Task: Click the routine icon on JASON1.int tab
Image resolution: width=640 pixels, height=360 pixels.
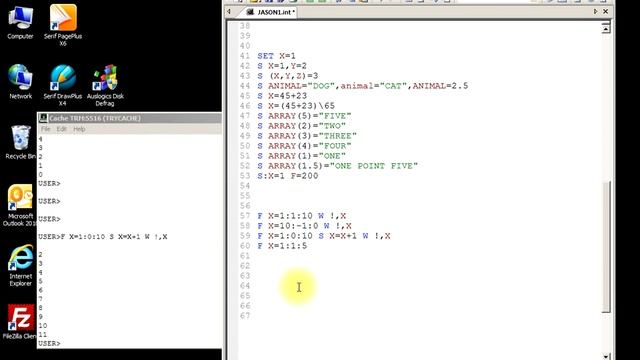Action: 250,12
